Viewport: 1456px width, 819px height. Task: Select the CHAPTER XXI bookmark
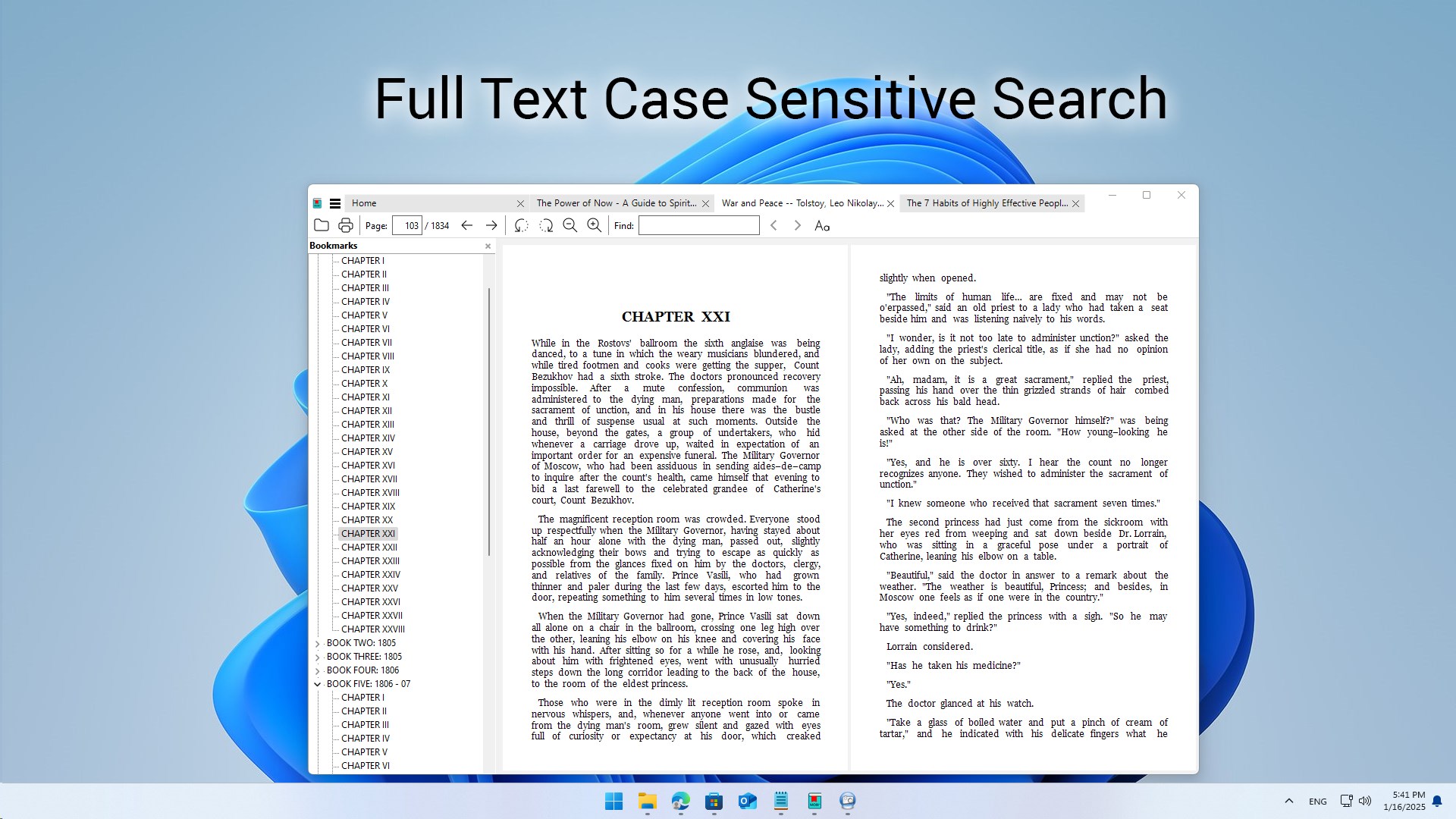point(368,533)
